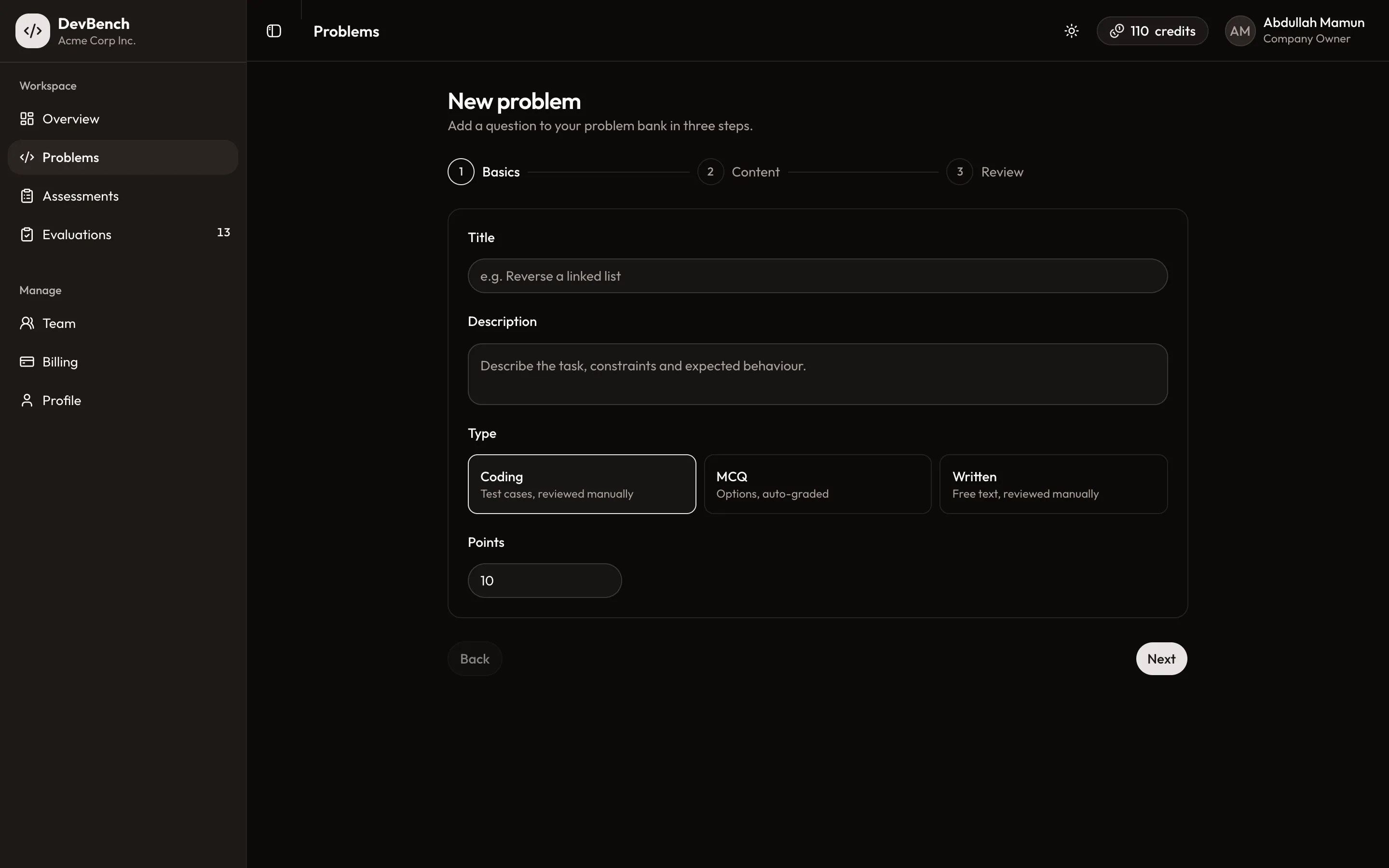Click the Problems code-bracket icon

click(27, 157)
